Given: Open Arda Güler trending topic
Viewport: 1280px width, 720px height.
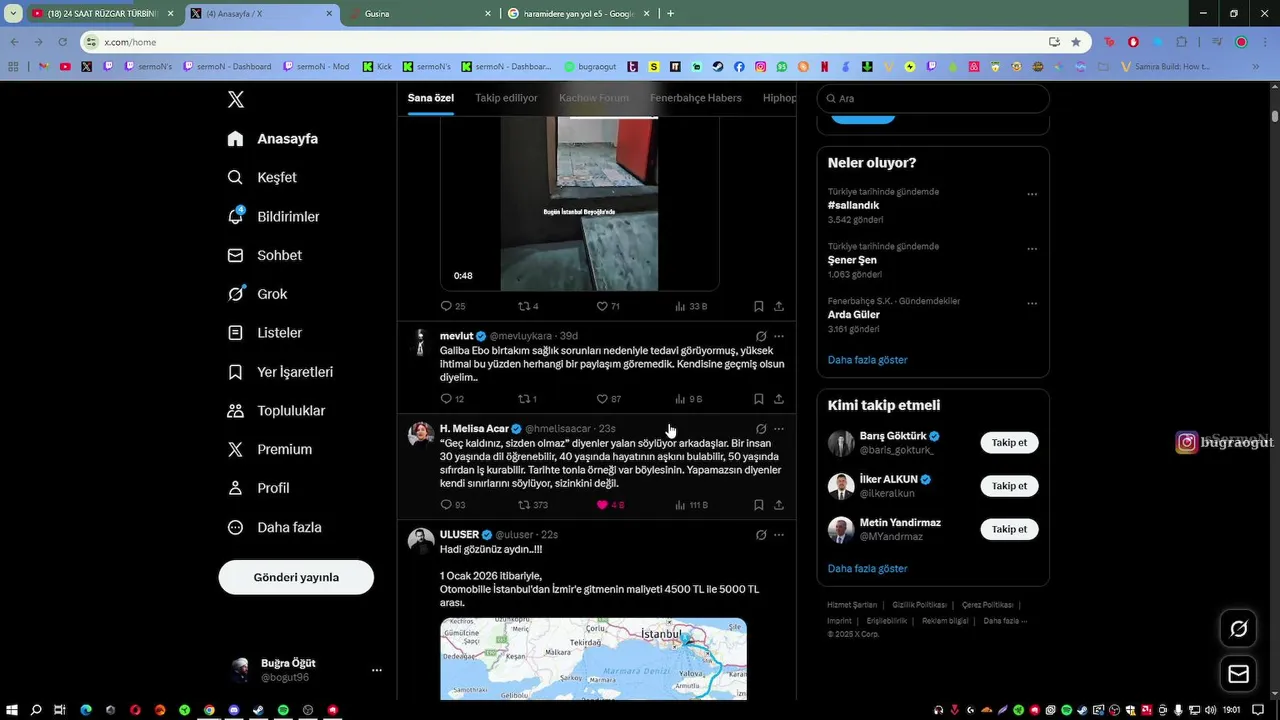Looking at the screenshot, I should click(854, 314).
